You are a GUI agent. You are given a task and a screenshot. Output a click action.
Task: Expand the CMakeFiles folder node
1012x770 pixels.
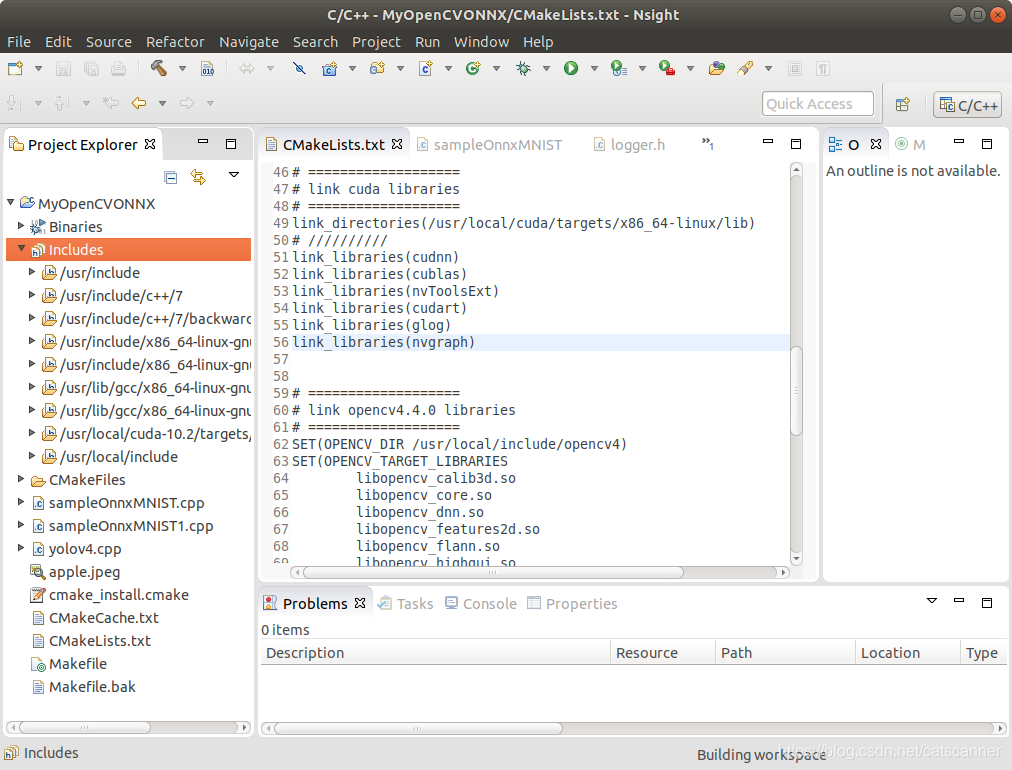21,479
